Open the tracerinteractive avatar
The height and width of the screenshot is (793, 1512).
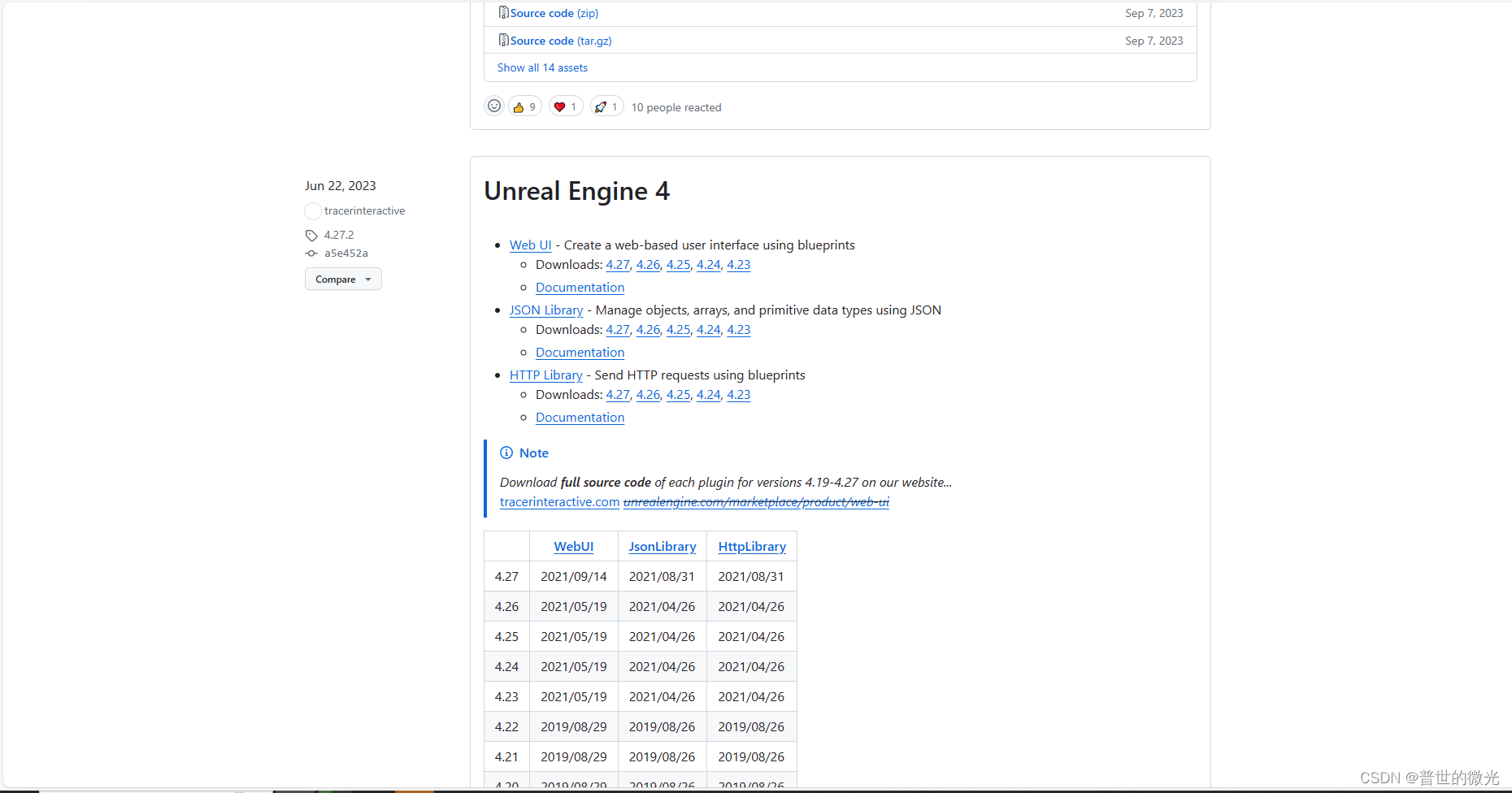tap(313, 211)
